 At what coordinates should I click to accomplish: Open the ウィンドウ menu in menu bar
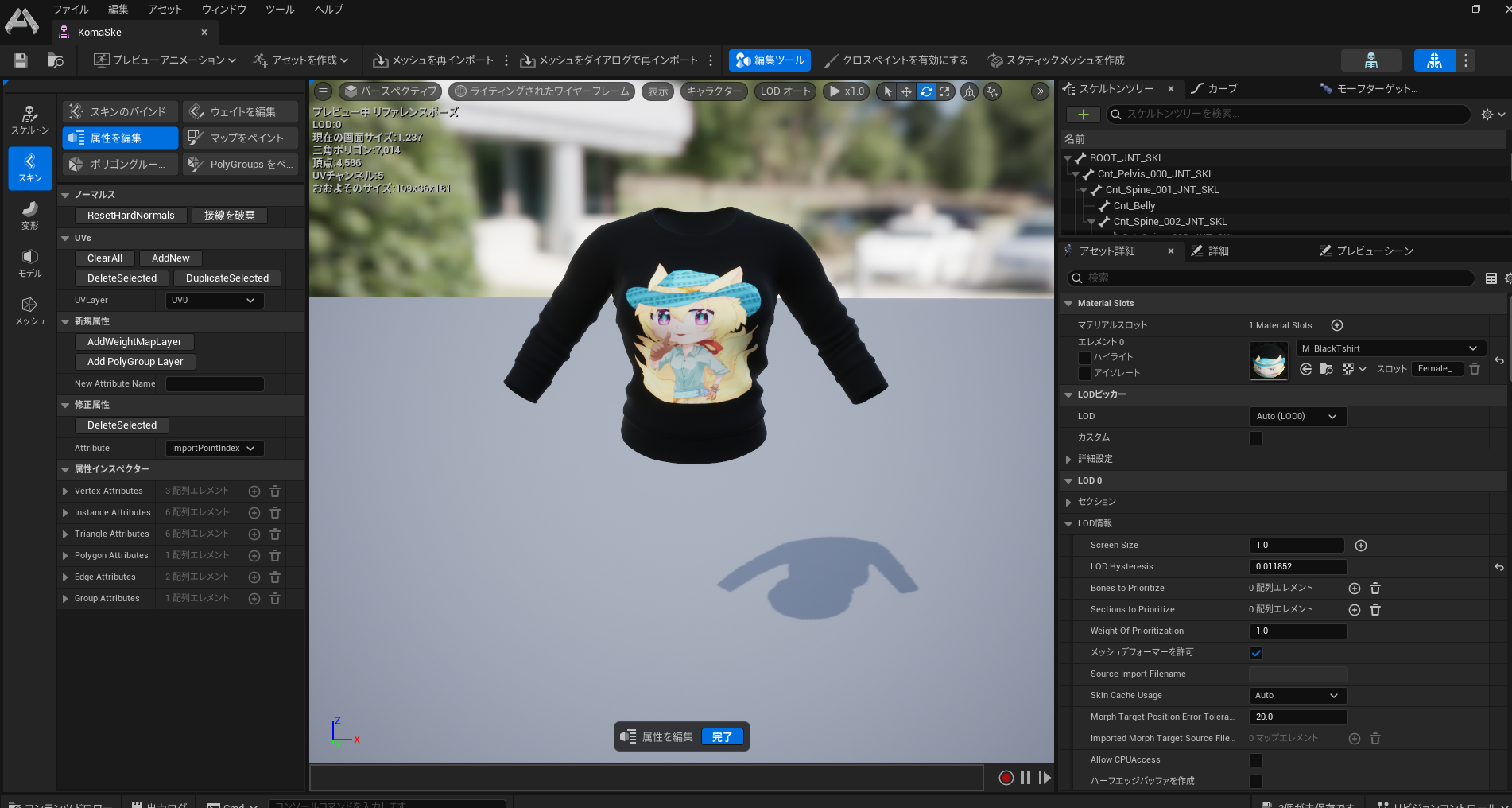223,10
